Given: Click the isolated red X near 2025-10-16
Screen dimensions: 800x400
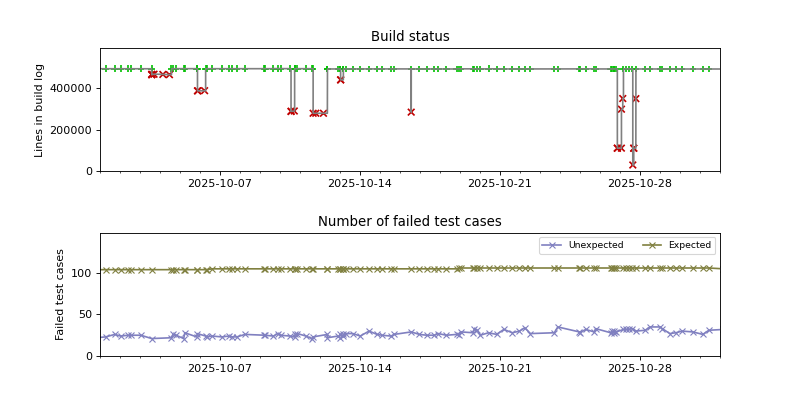Looking at the screenshot, I should 411,112.
